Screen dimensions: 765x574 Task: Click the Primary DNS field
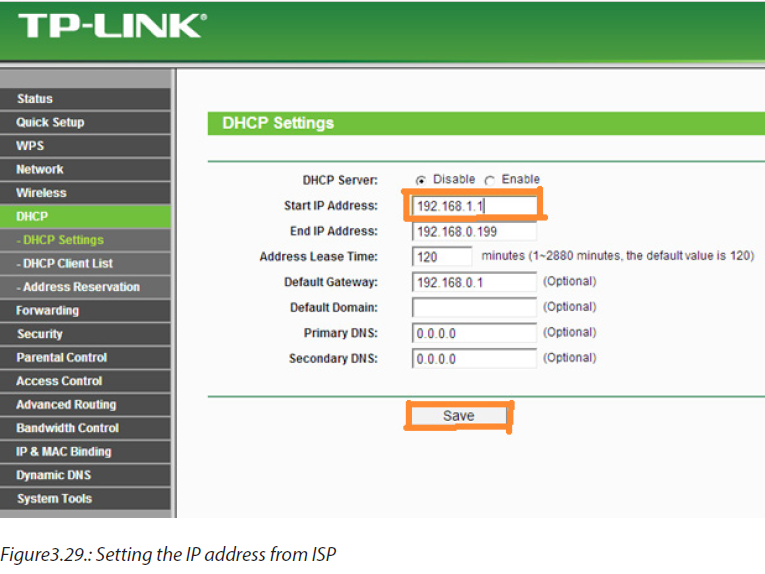pyautogui.click(x=474, y=333)
